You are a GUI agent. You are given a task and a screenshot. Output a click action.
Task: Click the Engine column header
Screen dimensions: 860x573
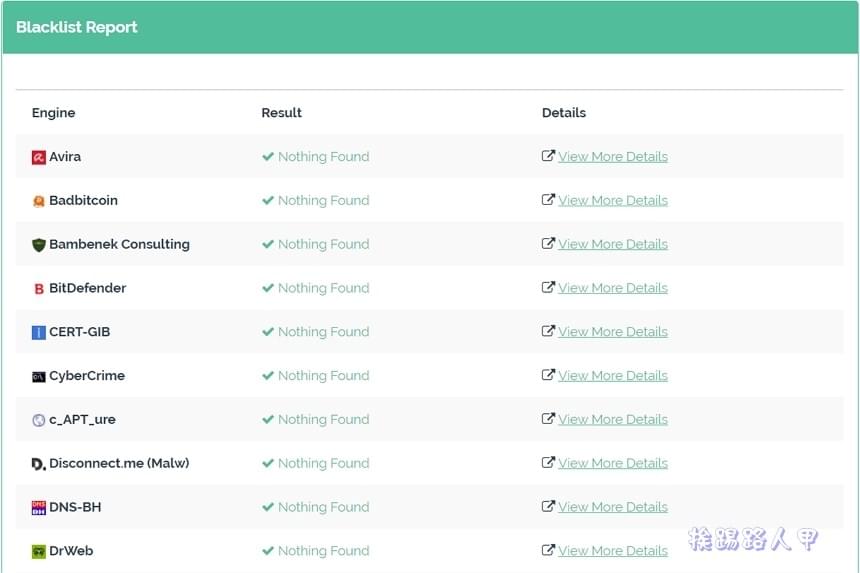point(54,113)
